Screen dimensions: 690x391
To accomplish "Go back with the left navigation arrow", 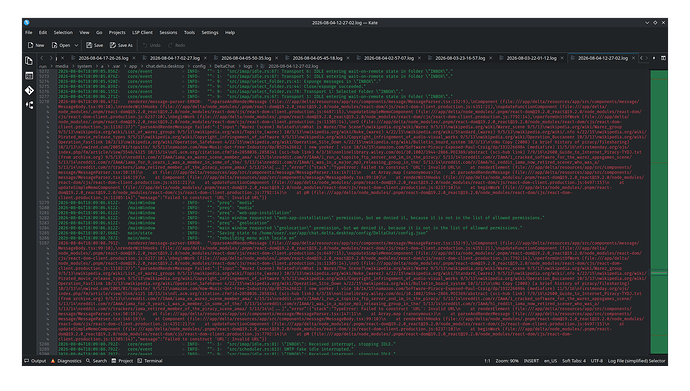I will pos(42,58).
